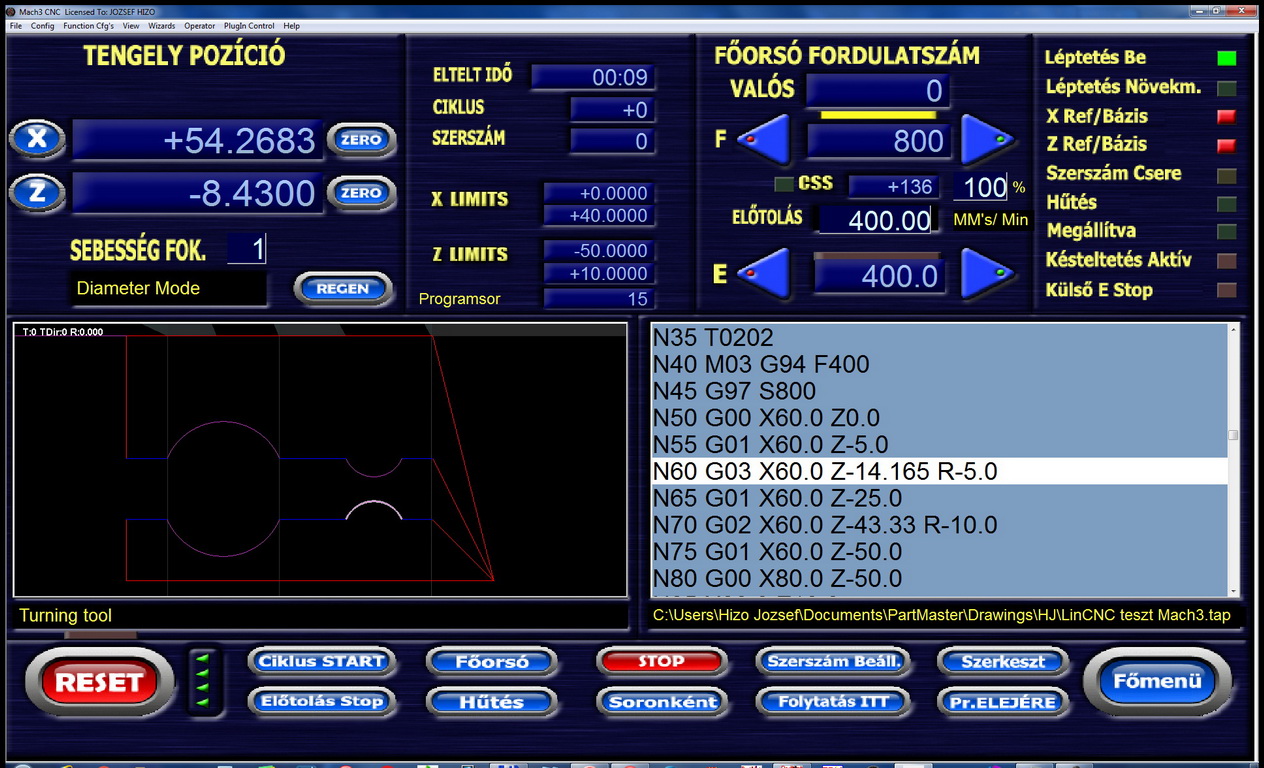Click the blue X axis button
1264x768 pixels.
pos(37,139)
